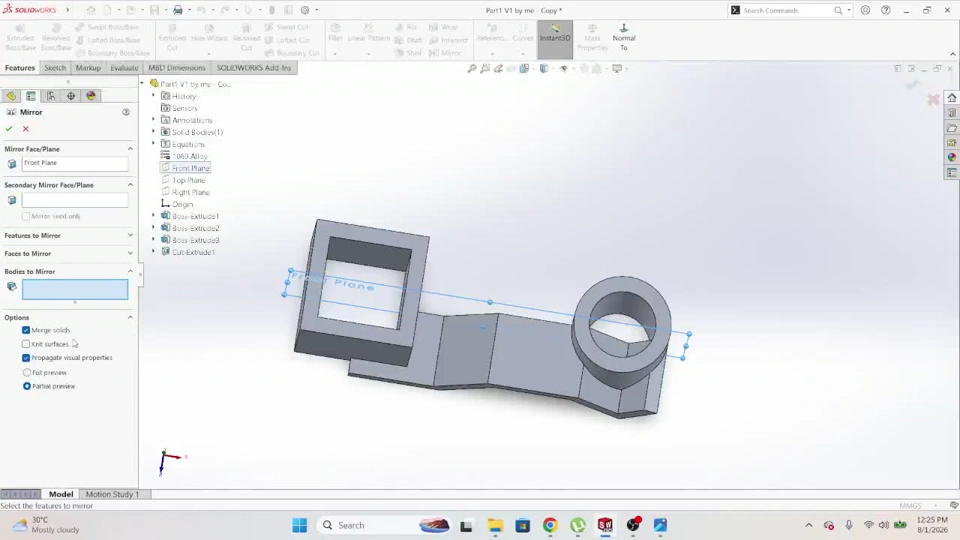The width and height of the screenshot is (960, 540).
Task: Click the Search Commands field
Action: [x=787, y=10]
